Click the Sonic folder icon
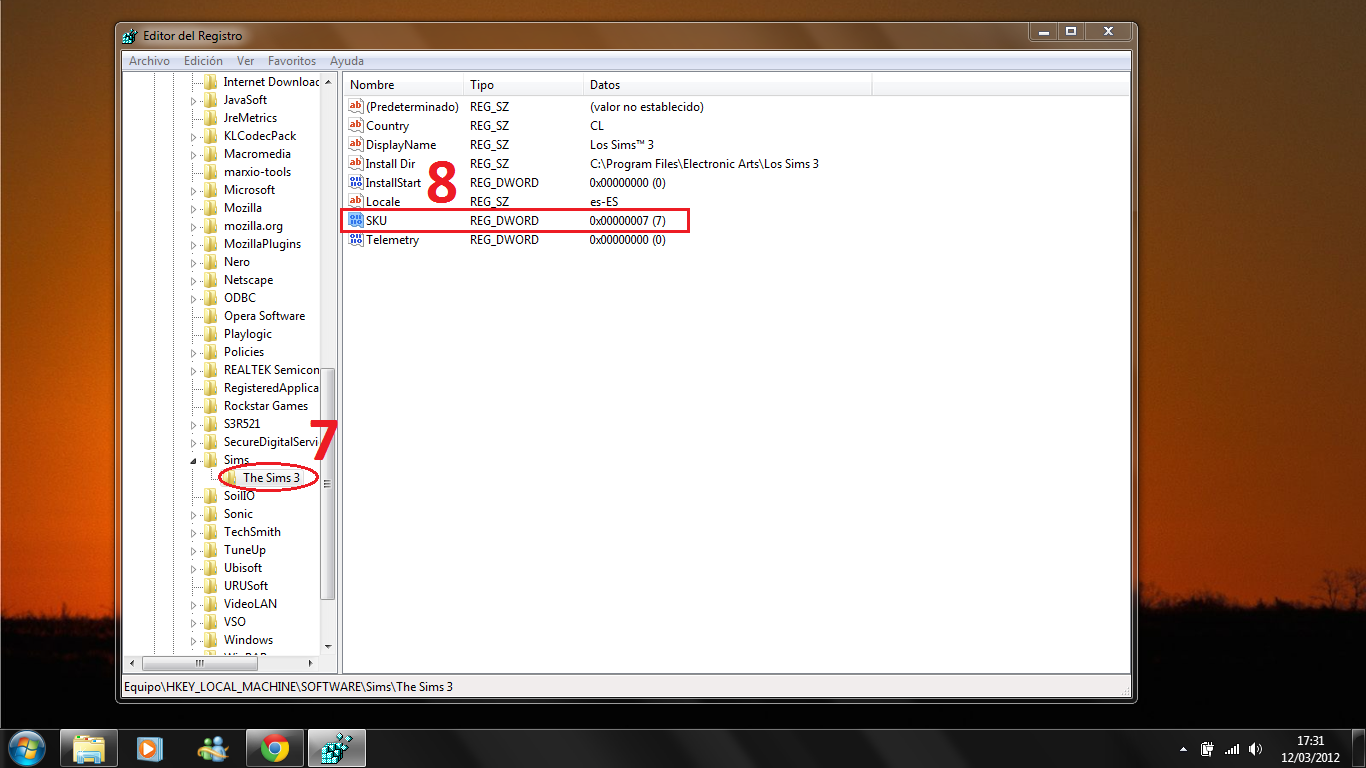The width and height of the screenshot is (1366, 768). (x=211, y=514)
